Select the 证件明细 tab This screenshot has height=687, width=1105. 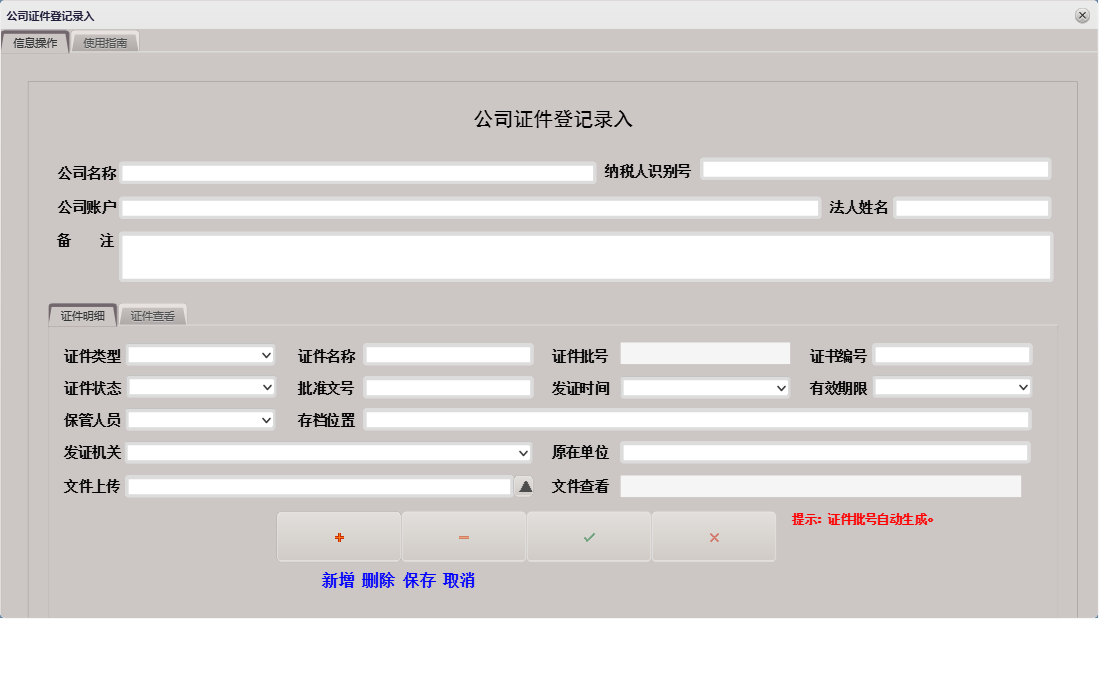pos(81,313)
